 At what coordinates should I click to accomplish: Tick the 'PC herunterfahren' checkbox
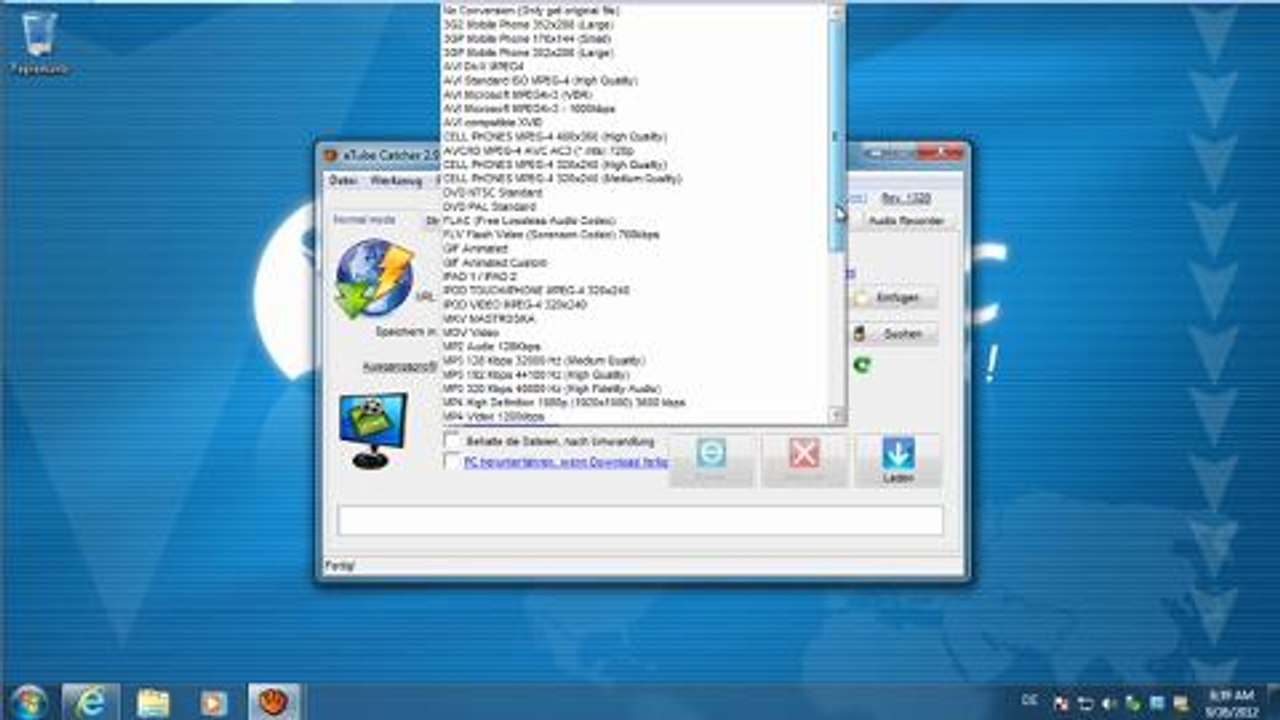452,461
